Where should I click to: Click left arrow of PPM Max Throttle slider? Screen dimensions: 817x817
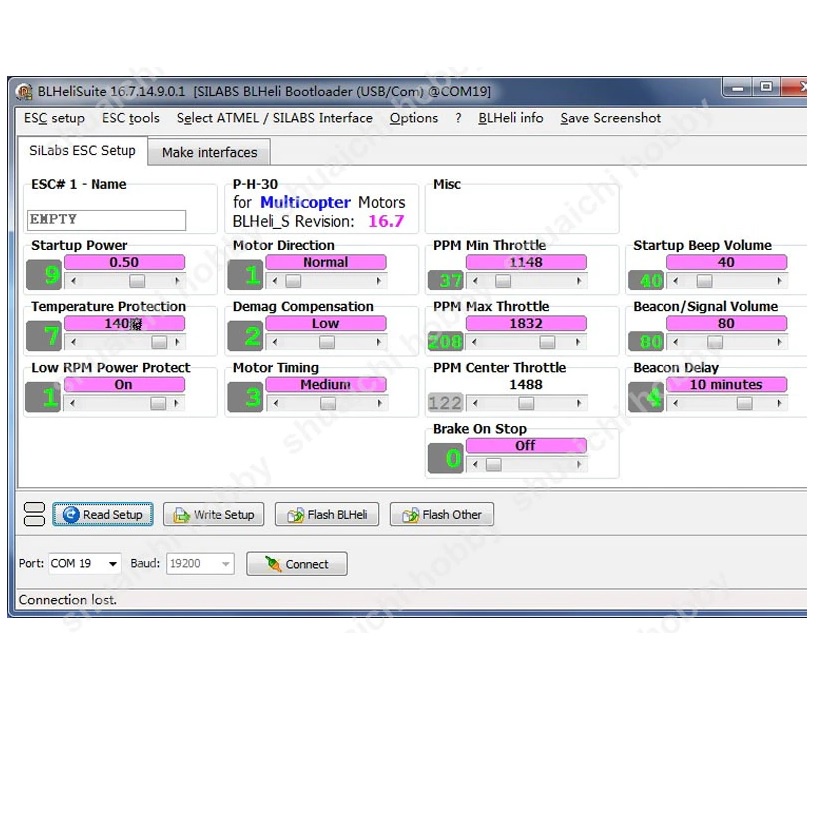pos(475,342)
